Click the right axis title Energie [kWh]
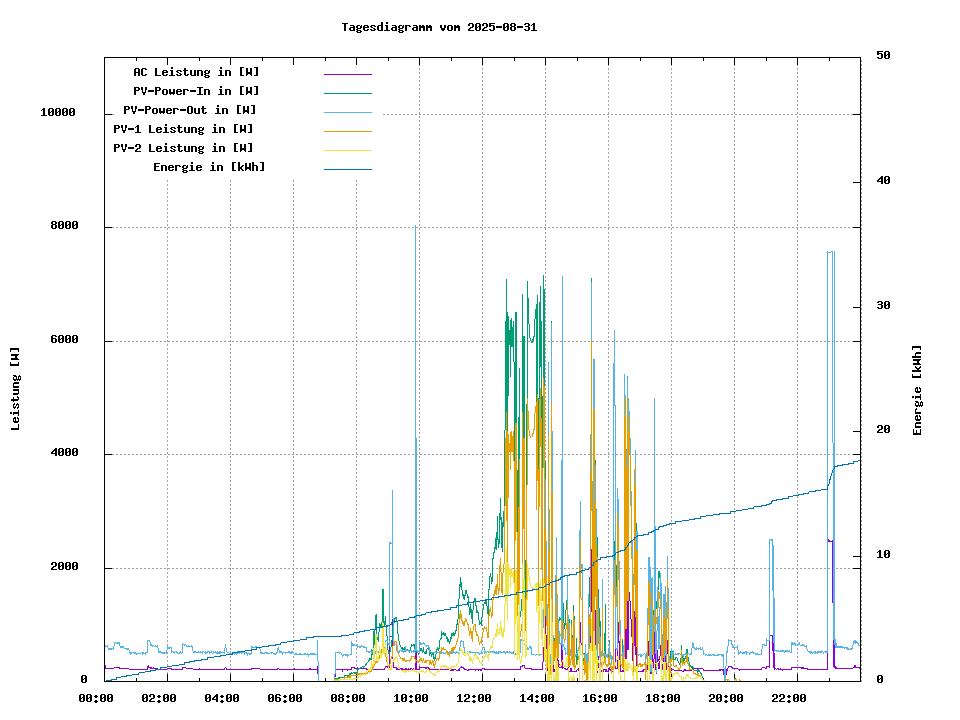 click(917, 390)
